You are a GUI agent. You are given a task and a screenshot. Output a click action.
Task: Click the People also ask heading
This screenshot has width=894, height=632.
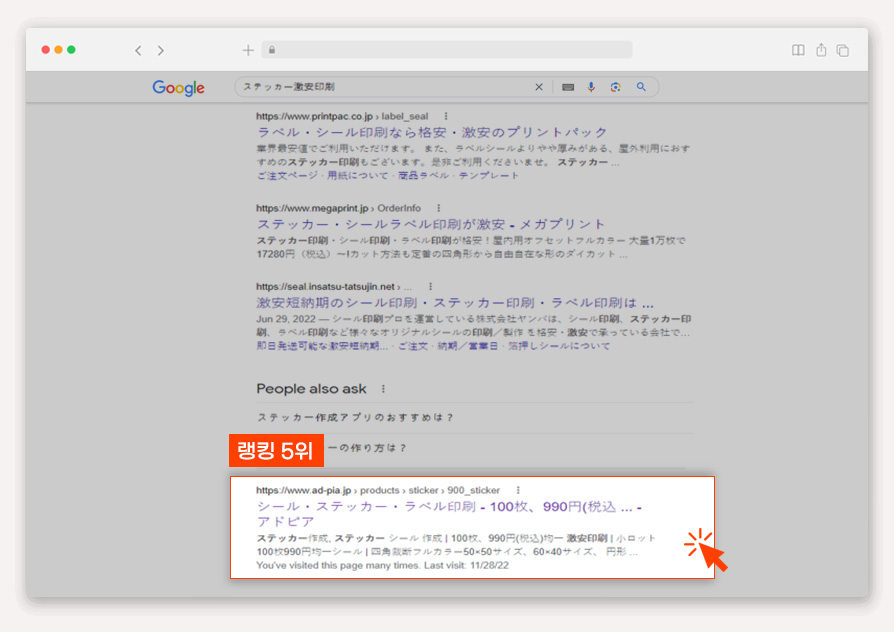coord(311,389)
